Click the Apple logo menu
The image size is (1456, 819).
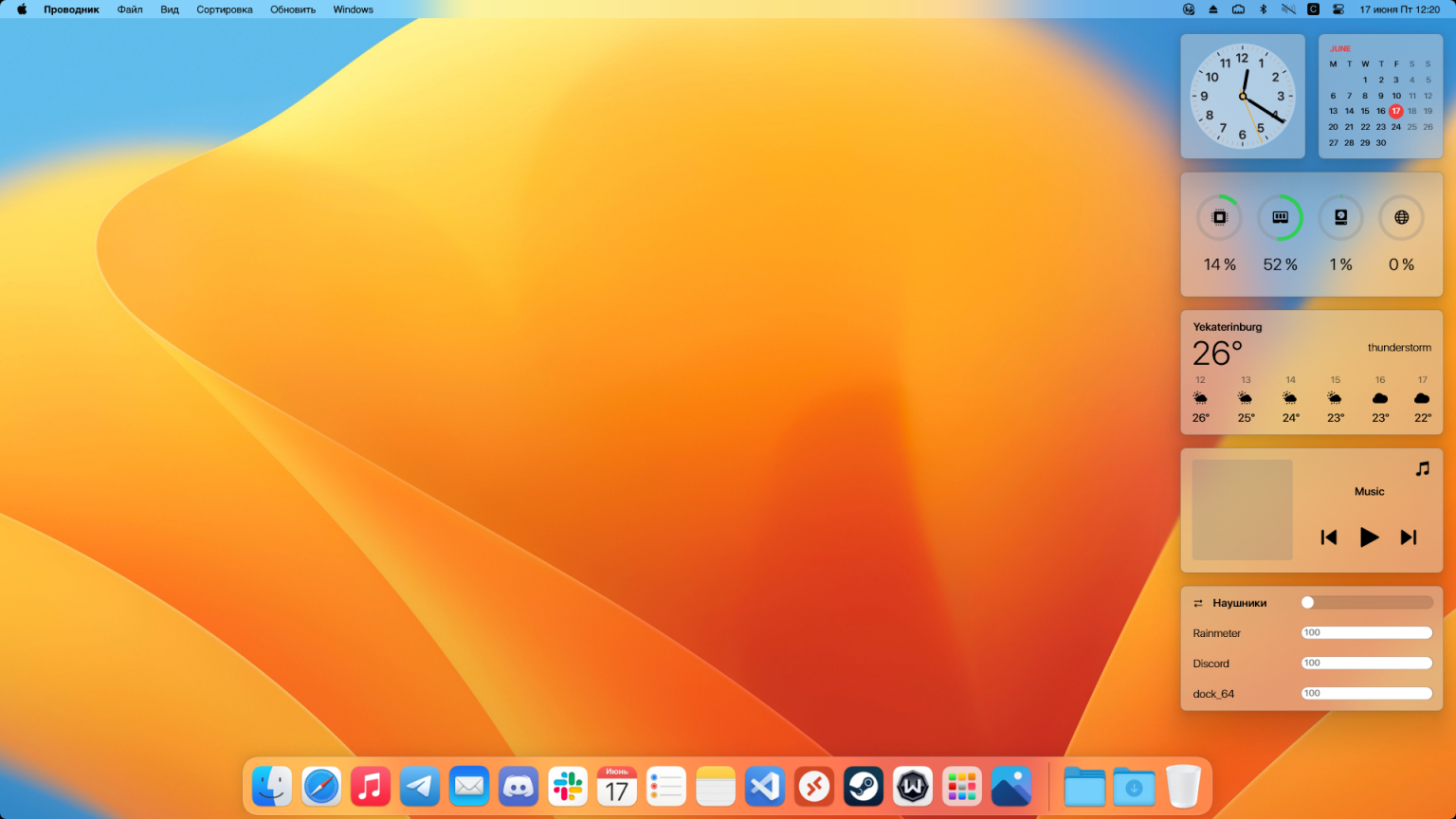22,9
